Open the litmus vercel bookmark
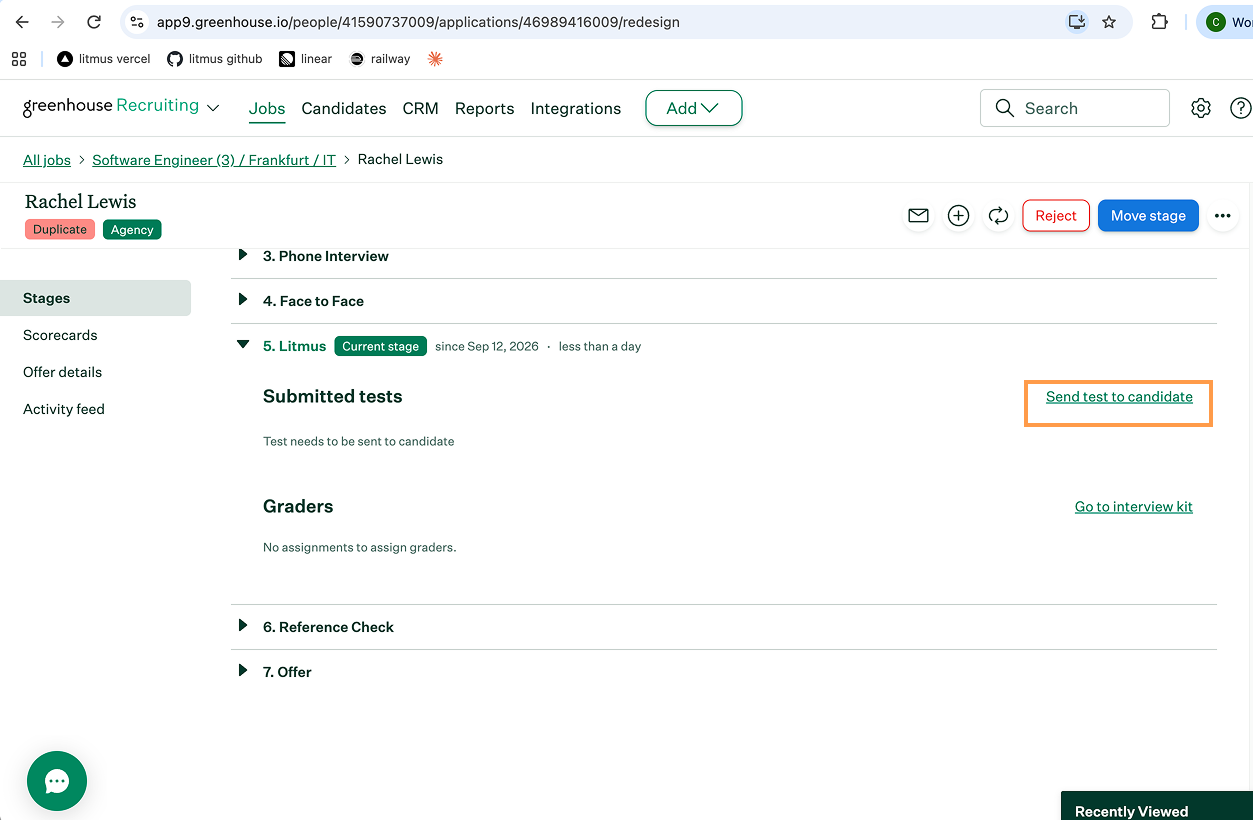Image resolution: width=1253 pixels, height=820 pixels. [104, 59]
